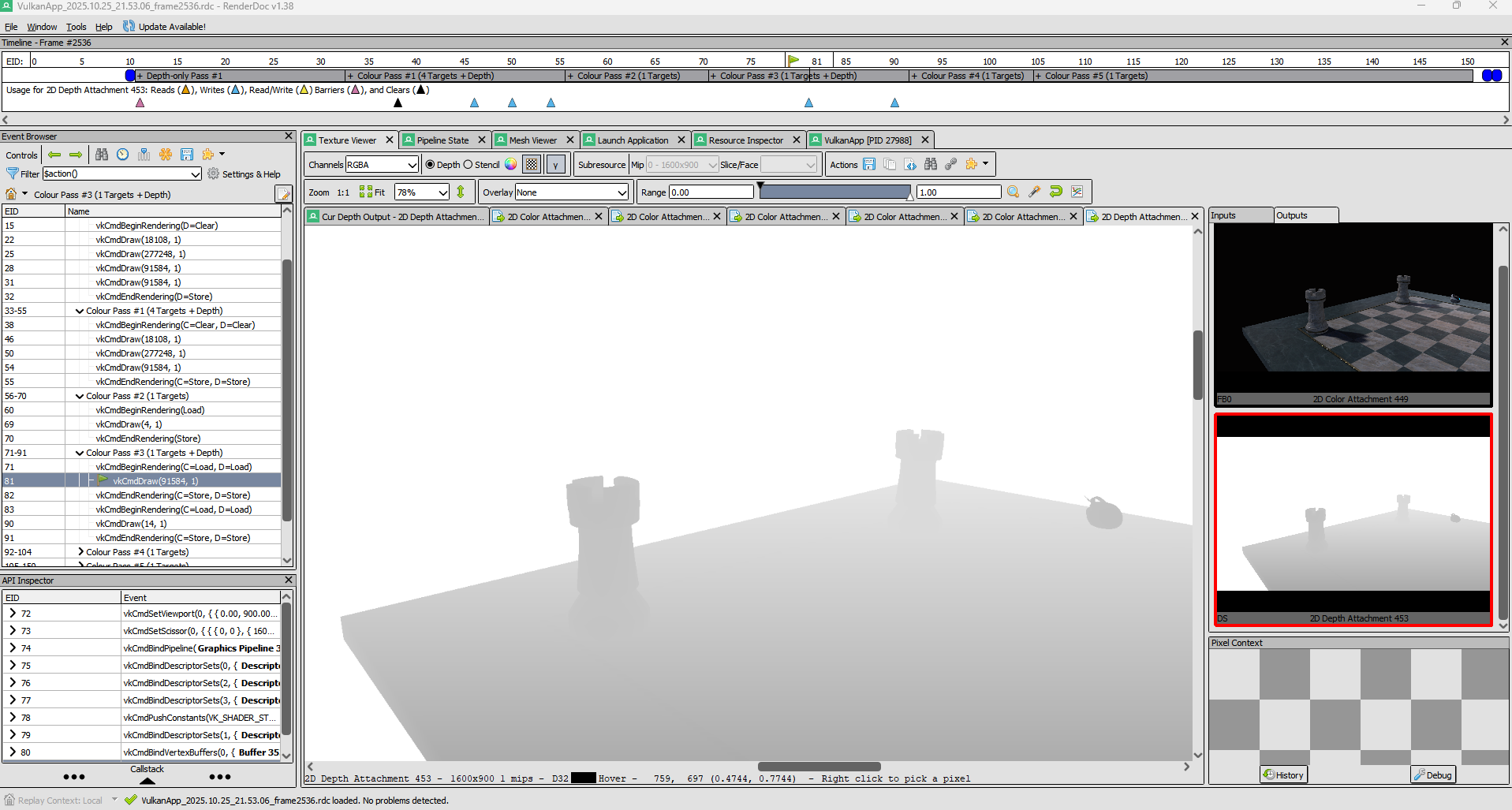Screen dimensions: 1512x810
Task: Open the Overlay dropdown
Action: click(x=572, y=192)
